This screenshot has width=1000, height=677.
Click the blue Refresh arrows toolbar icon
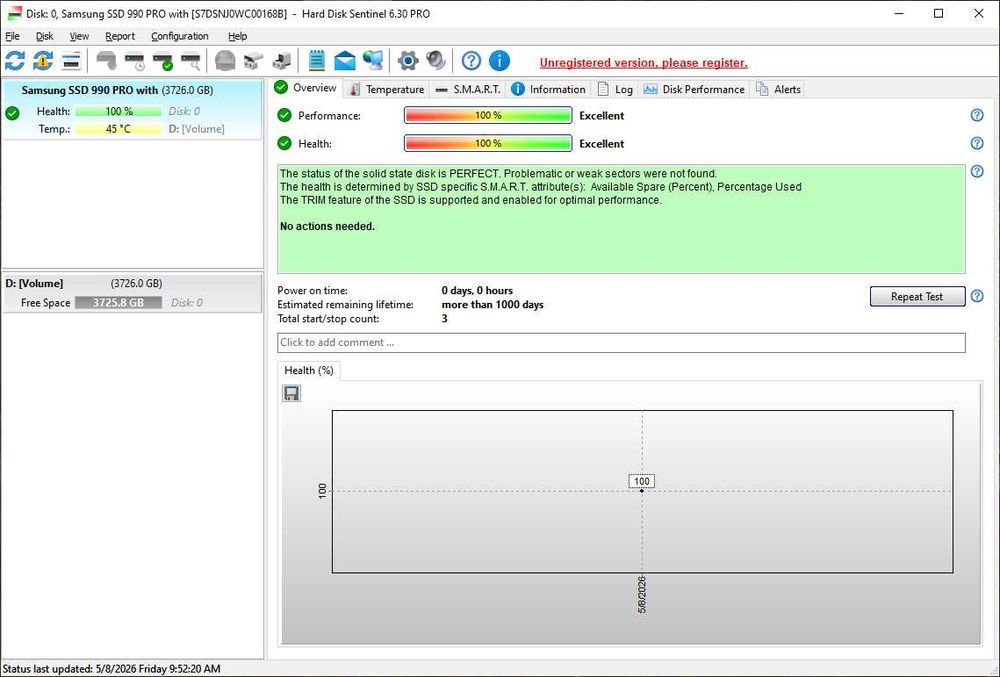[15, 61]
